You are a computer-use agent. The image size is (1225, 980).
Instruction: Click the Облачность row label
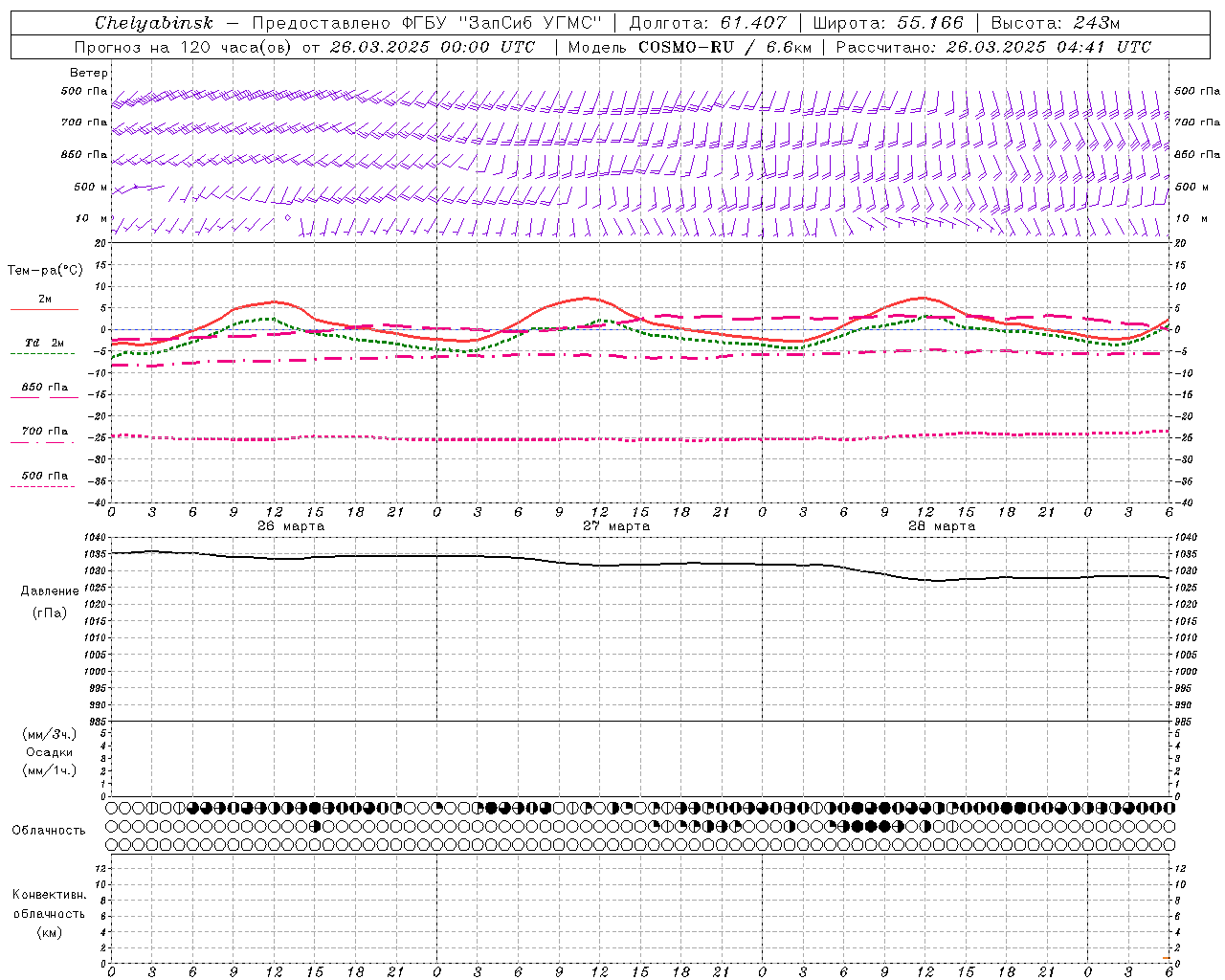(x=49, y=831)
